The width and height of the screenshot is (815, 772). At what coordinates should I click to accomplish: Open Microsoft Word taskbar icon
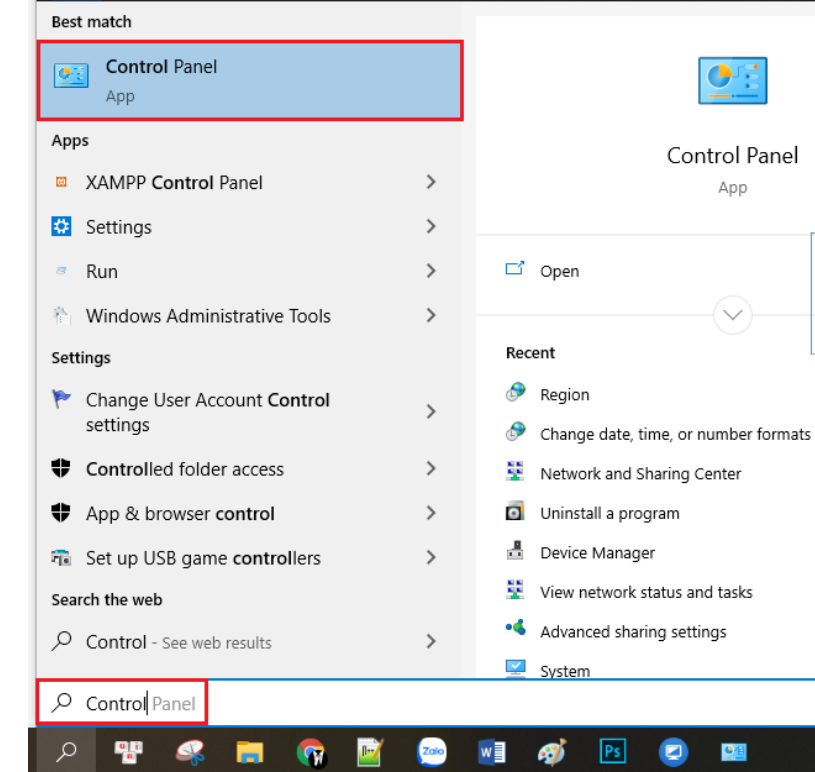[492, 752]
